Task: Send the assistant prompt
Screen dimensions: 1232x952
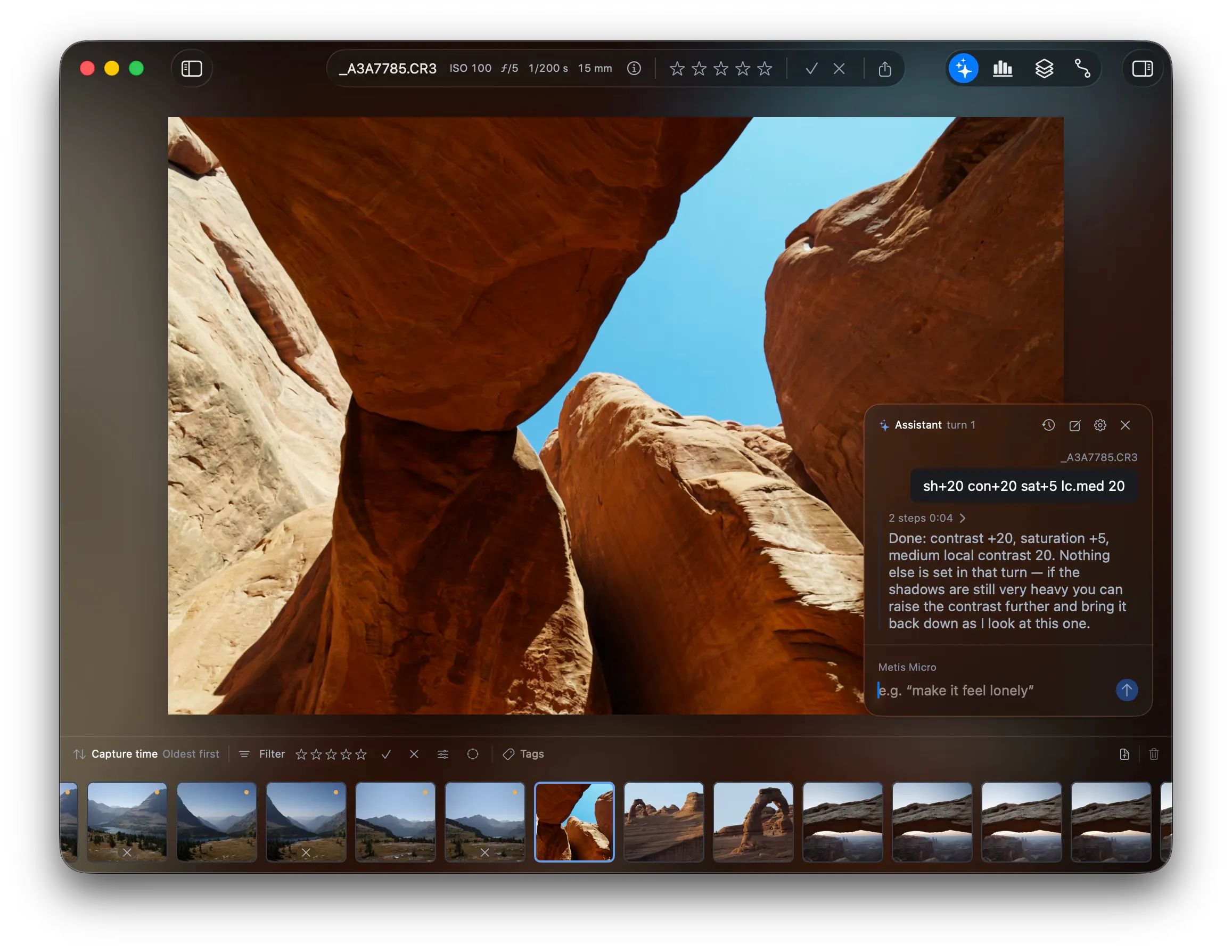Action: [1127, 690]
